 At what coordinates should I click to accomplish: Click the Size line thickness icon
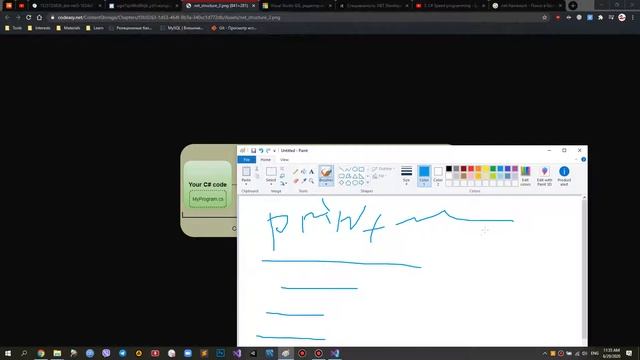[407, 171]
